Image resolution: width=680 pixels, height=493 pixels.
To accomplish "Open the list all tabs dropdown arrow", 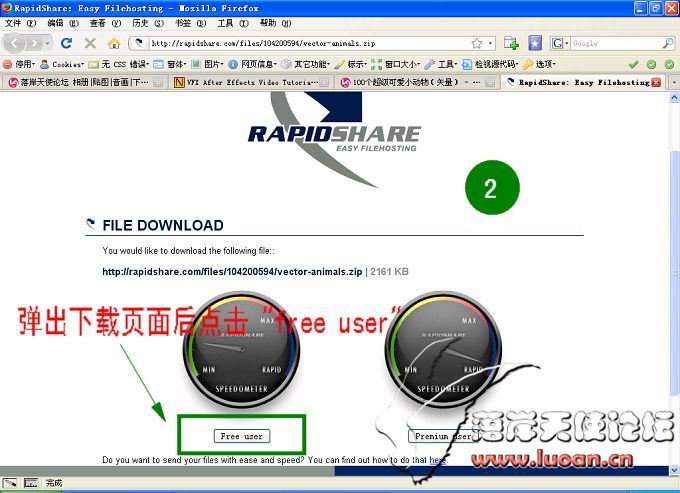I will pos(674,82).
